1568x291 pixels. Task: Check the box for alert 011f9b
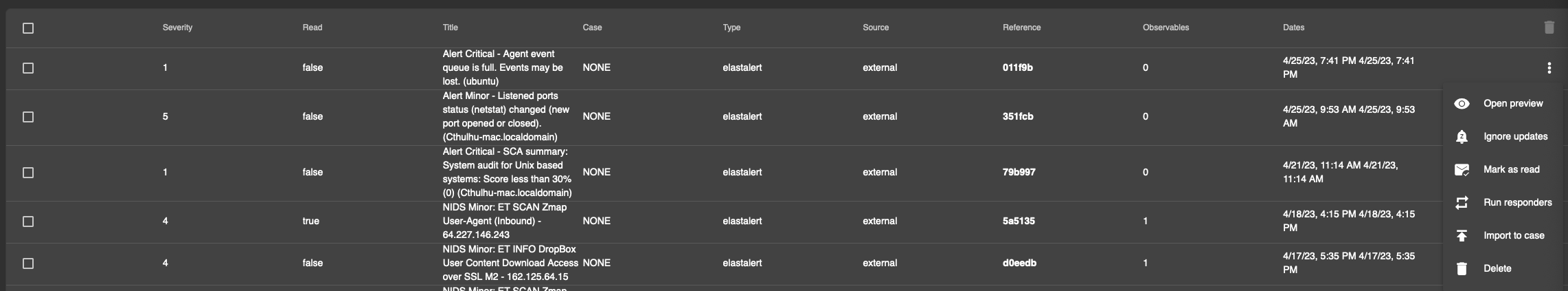point(28,68)
